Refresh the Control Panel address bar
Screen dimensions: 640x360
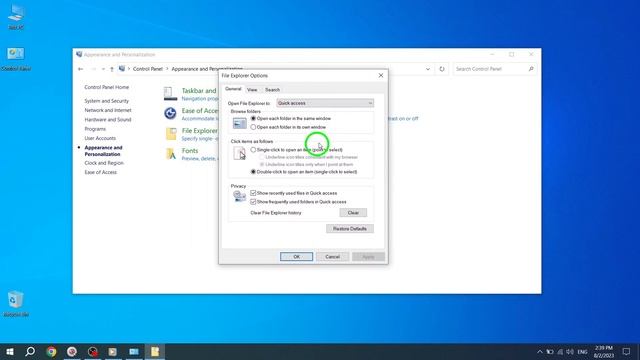[442, 69]
